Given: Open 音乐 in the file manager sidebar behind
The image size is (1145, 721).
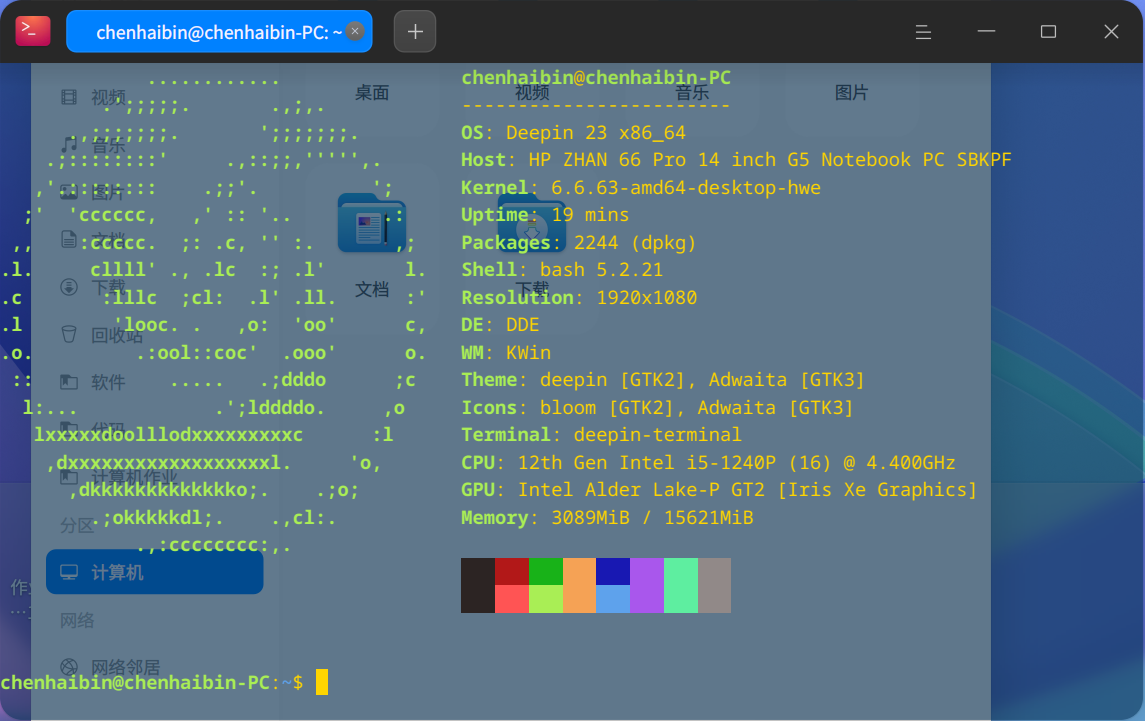Looking at the screenshot, I should point(93,145).
